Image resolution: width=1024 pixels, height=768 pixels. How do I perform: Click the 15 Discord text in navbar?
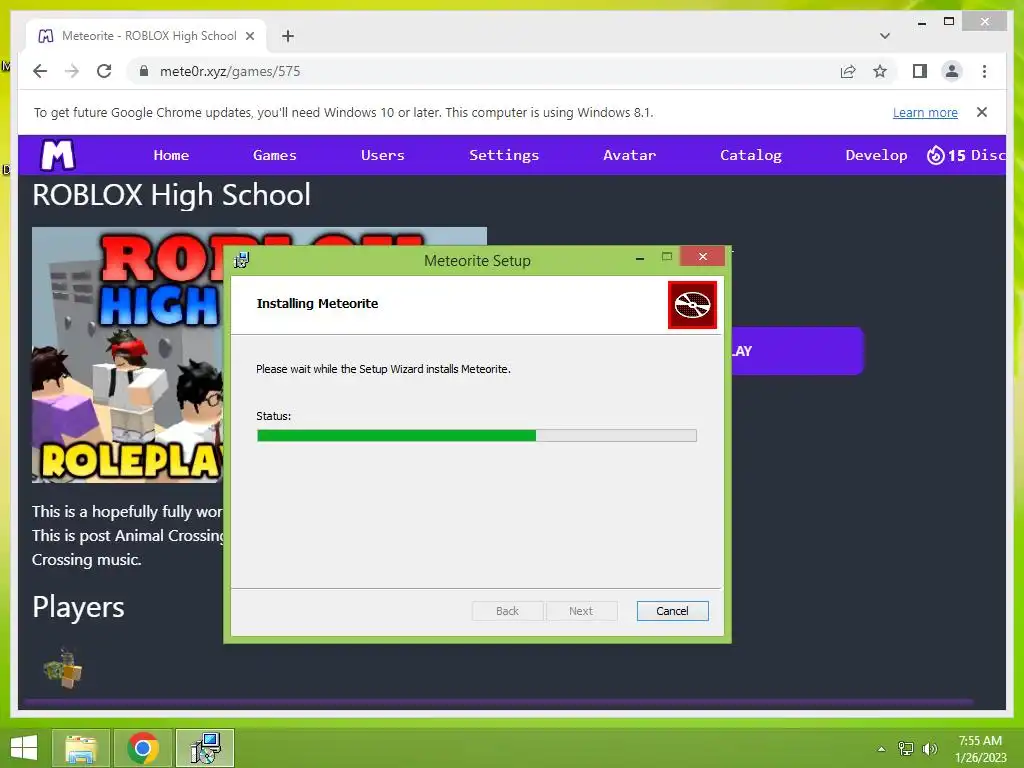click(976, 155)
